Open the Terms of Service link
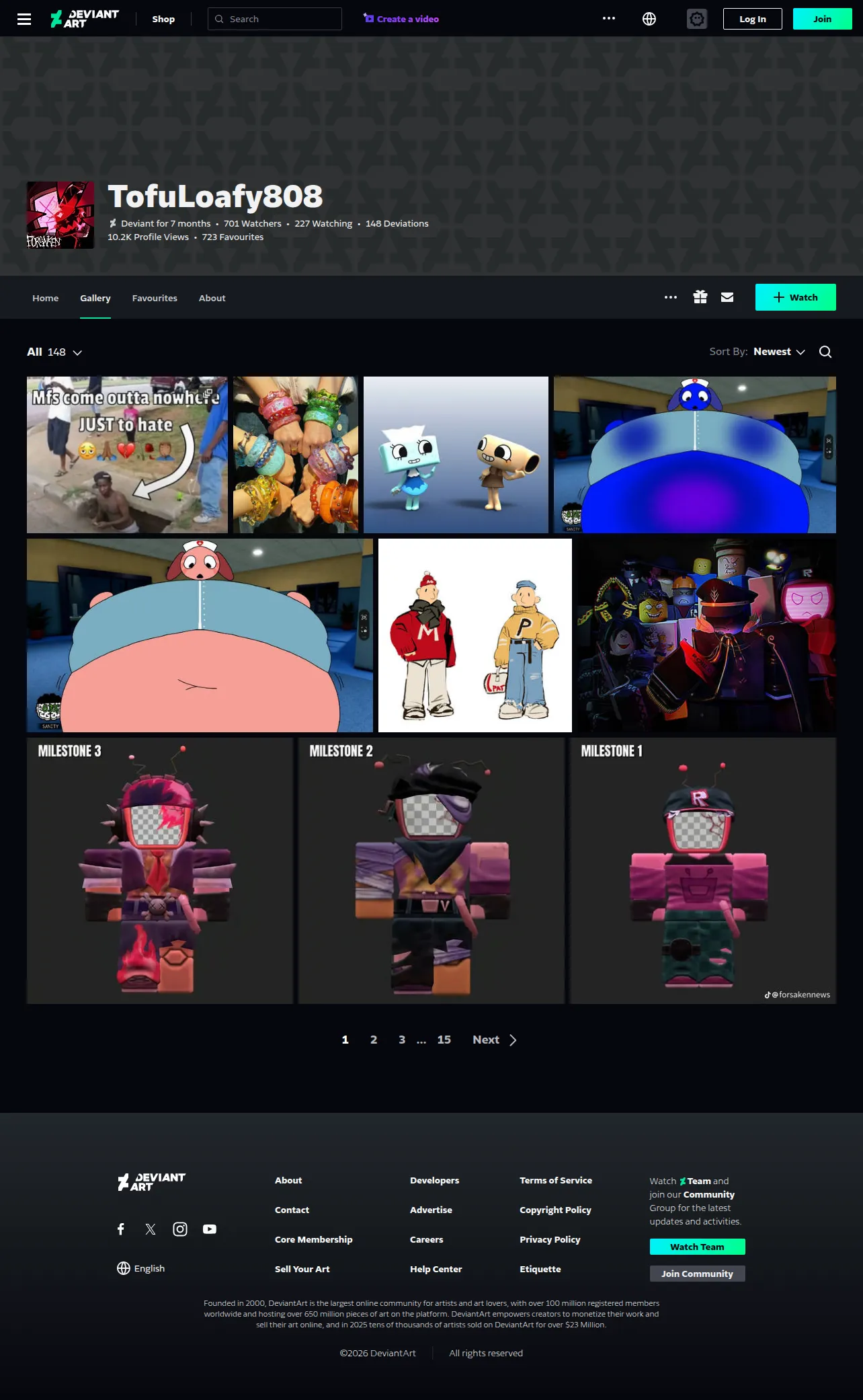Viewport: 863px width, 1400px height. click(x=556, y=1180)
